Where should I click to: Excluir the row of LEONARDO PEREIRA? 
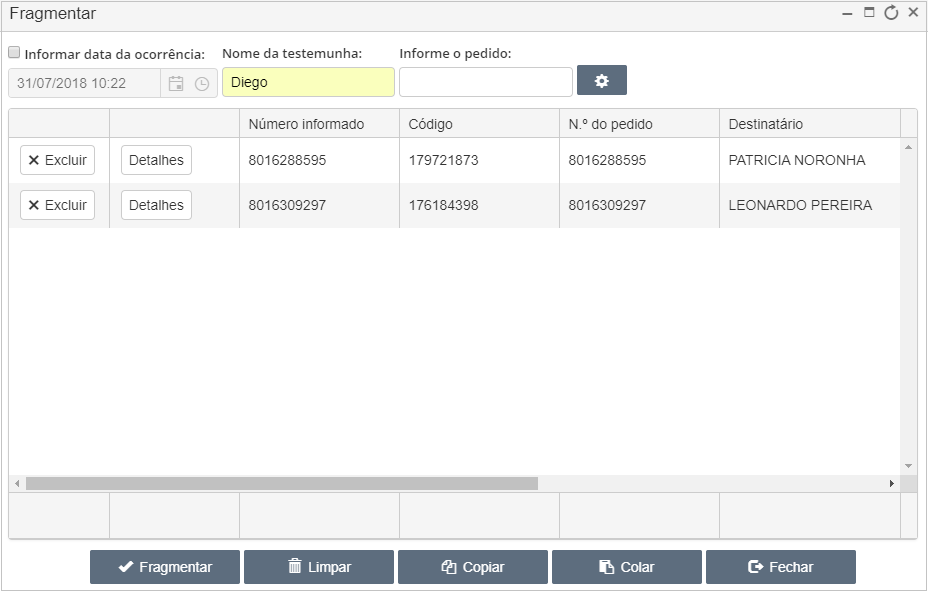coord(57,205)
